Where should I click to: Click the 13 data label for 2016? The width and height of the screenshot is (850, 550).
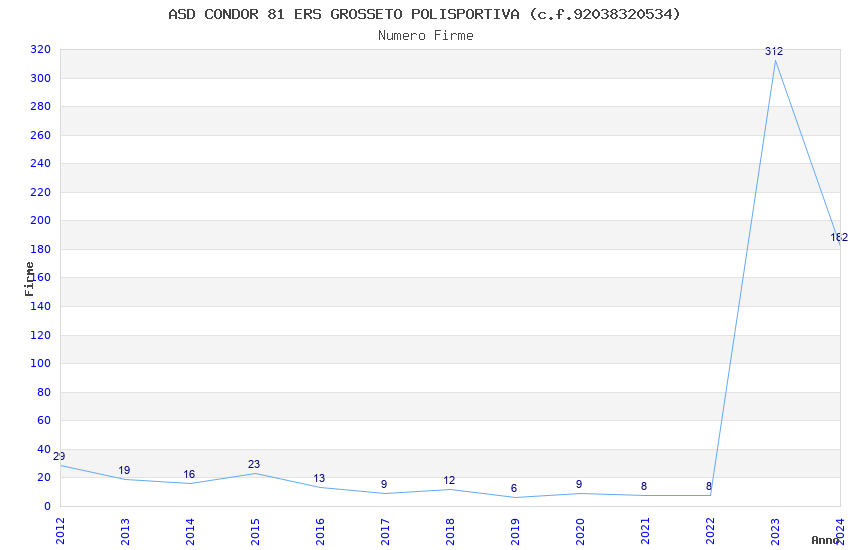319,478
